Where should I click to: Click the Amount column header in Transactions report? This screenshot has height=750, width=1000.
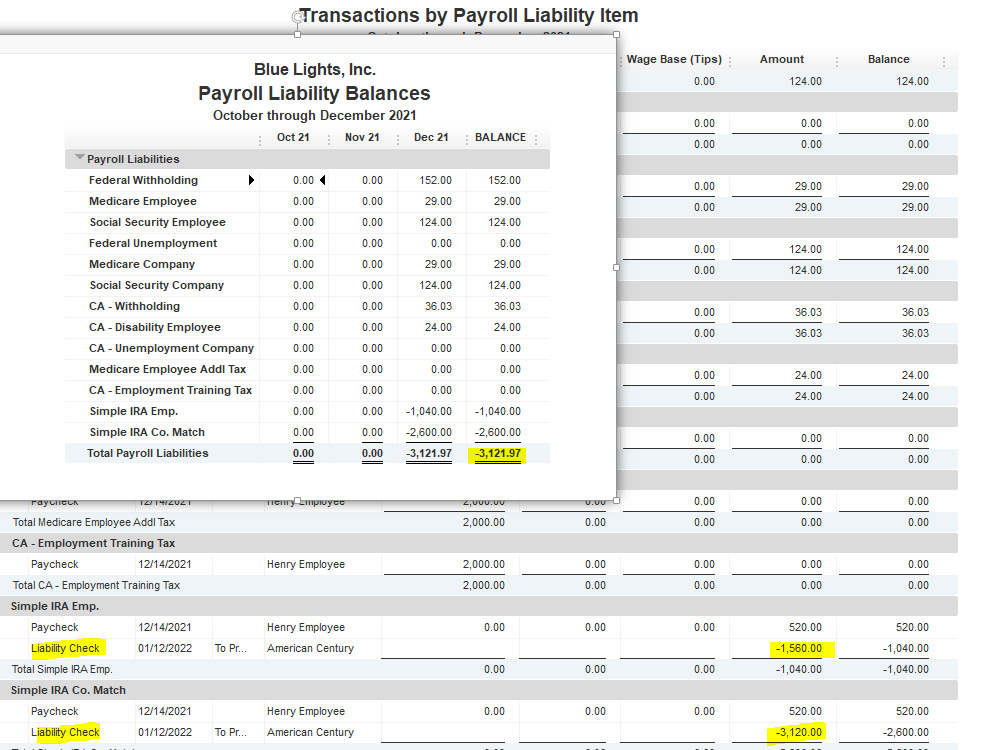click(x=782, y=59)
